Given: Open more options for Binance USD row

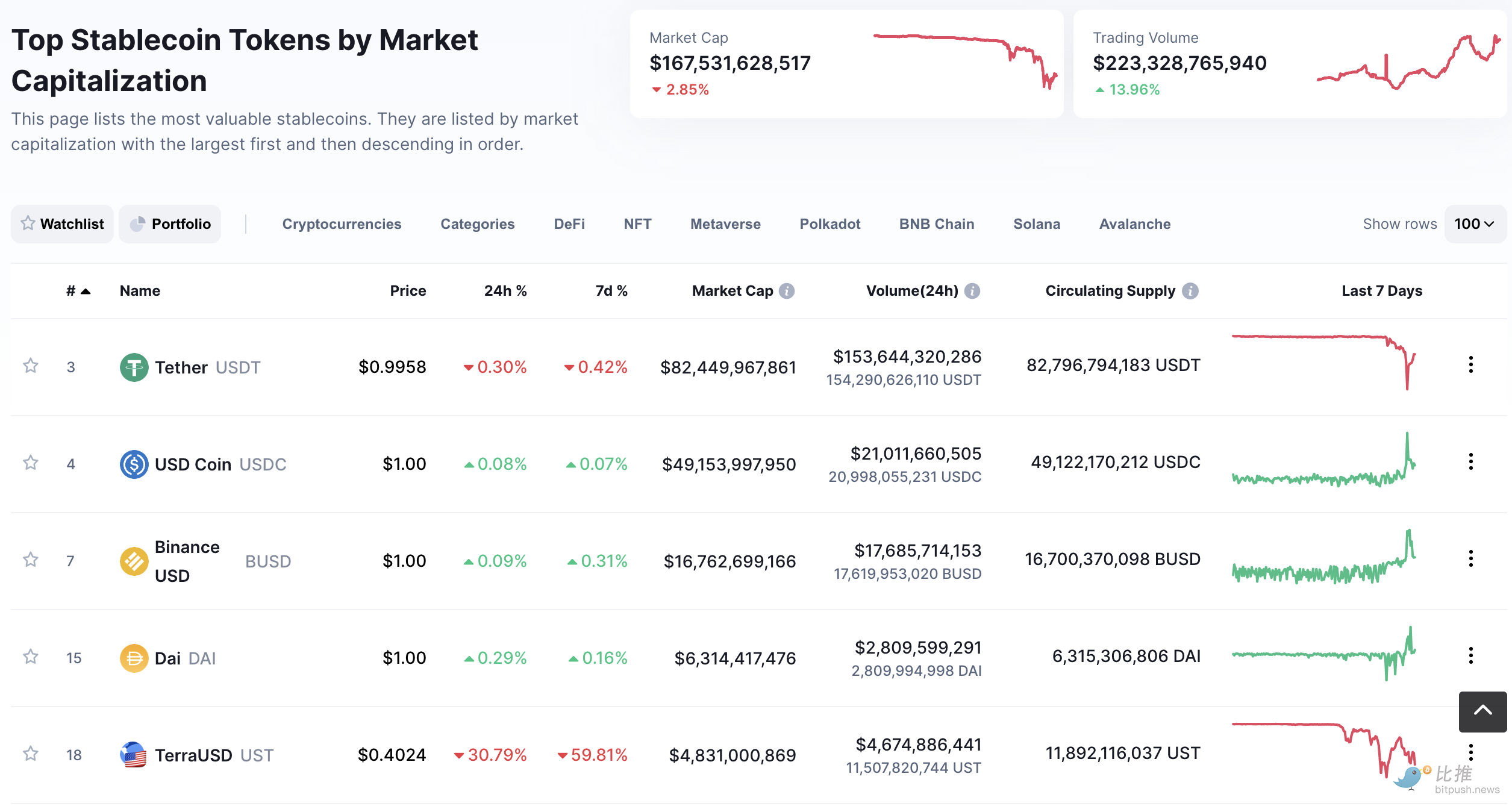Looking at the screenshot, I should [x=1470, y=558].
